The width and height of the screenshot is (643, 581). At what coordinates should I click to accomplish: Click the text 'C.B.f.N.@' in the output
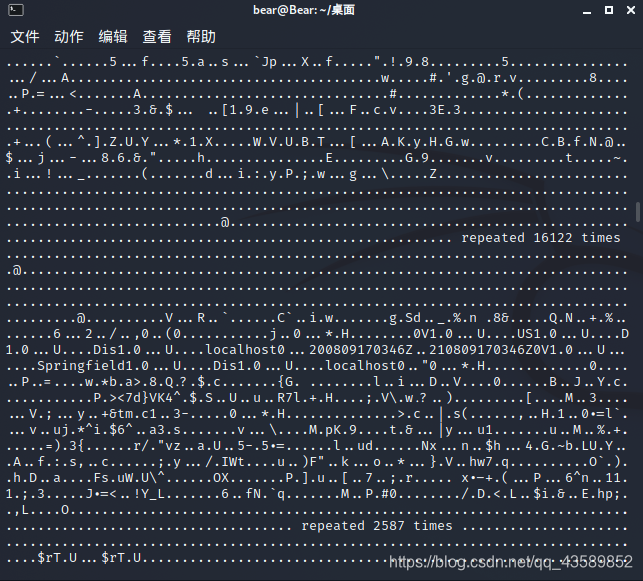coord(577,142)
